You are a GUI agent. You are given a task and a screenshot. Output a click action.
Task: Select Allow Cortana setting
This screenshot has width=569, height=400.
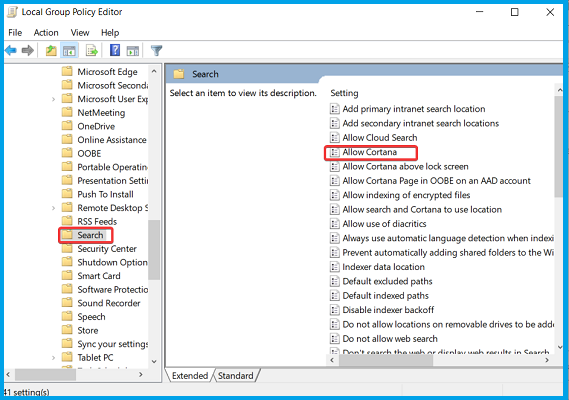(x=370, y=152)
